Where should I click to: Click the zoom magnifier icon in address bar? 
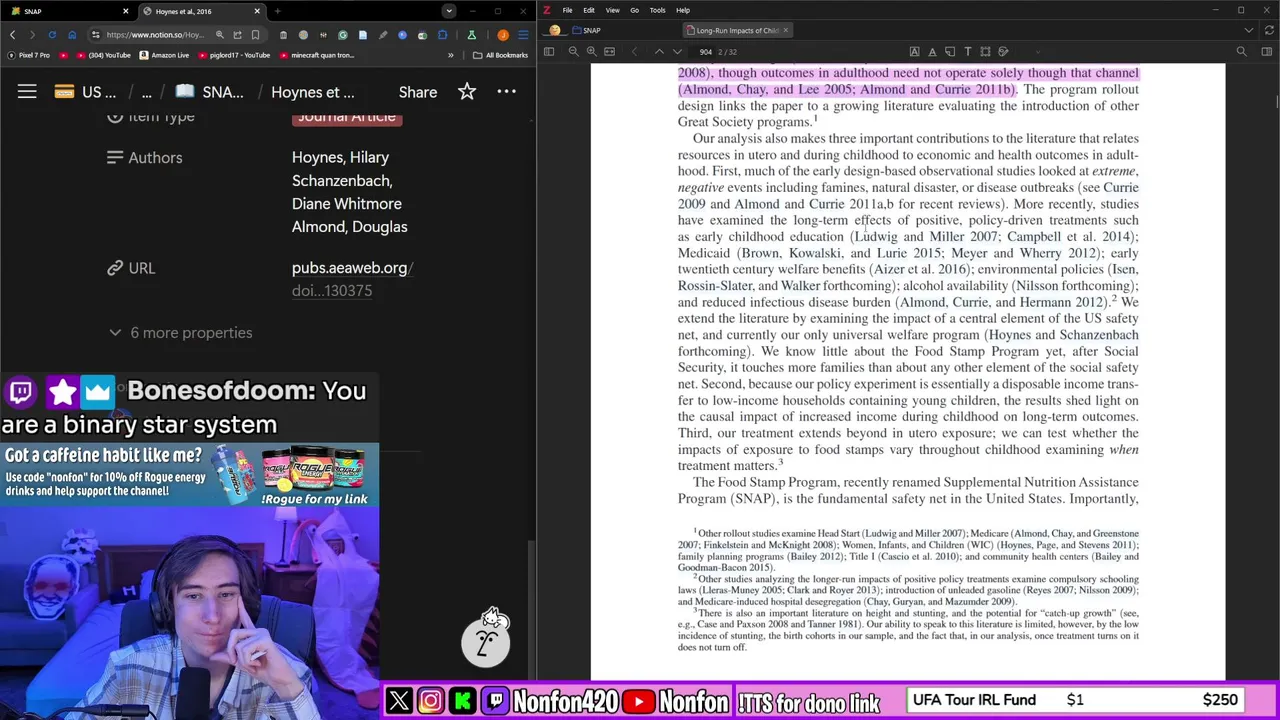(x=220, y=35)
